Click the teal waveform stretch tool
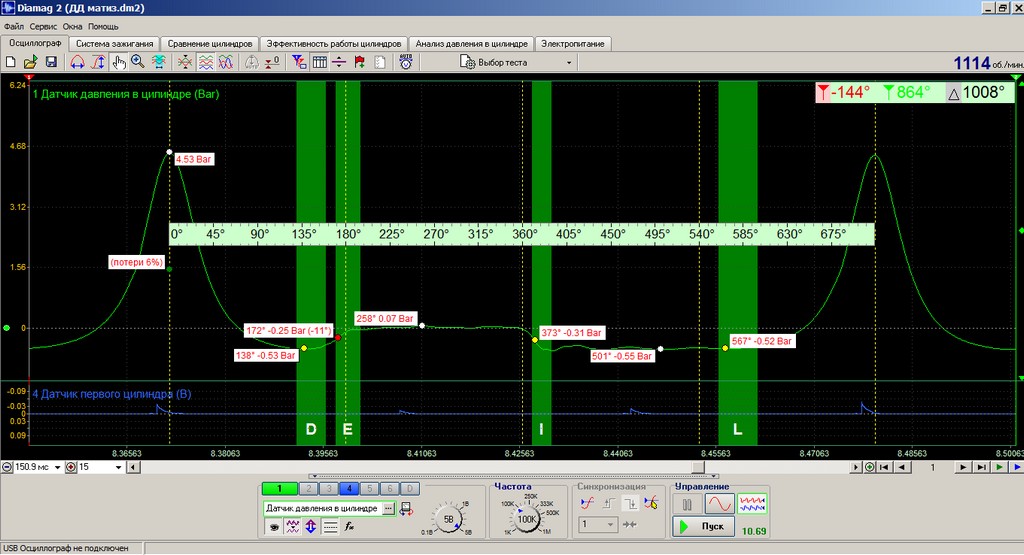The height and width of the screenshot is (555, 1024). pyautogui.click(x=159, y=62)
